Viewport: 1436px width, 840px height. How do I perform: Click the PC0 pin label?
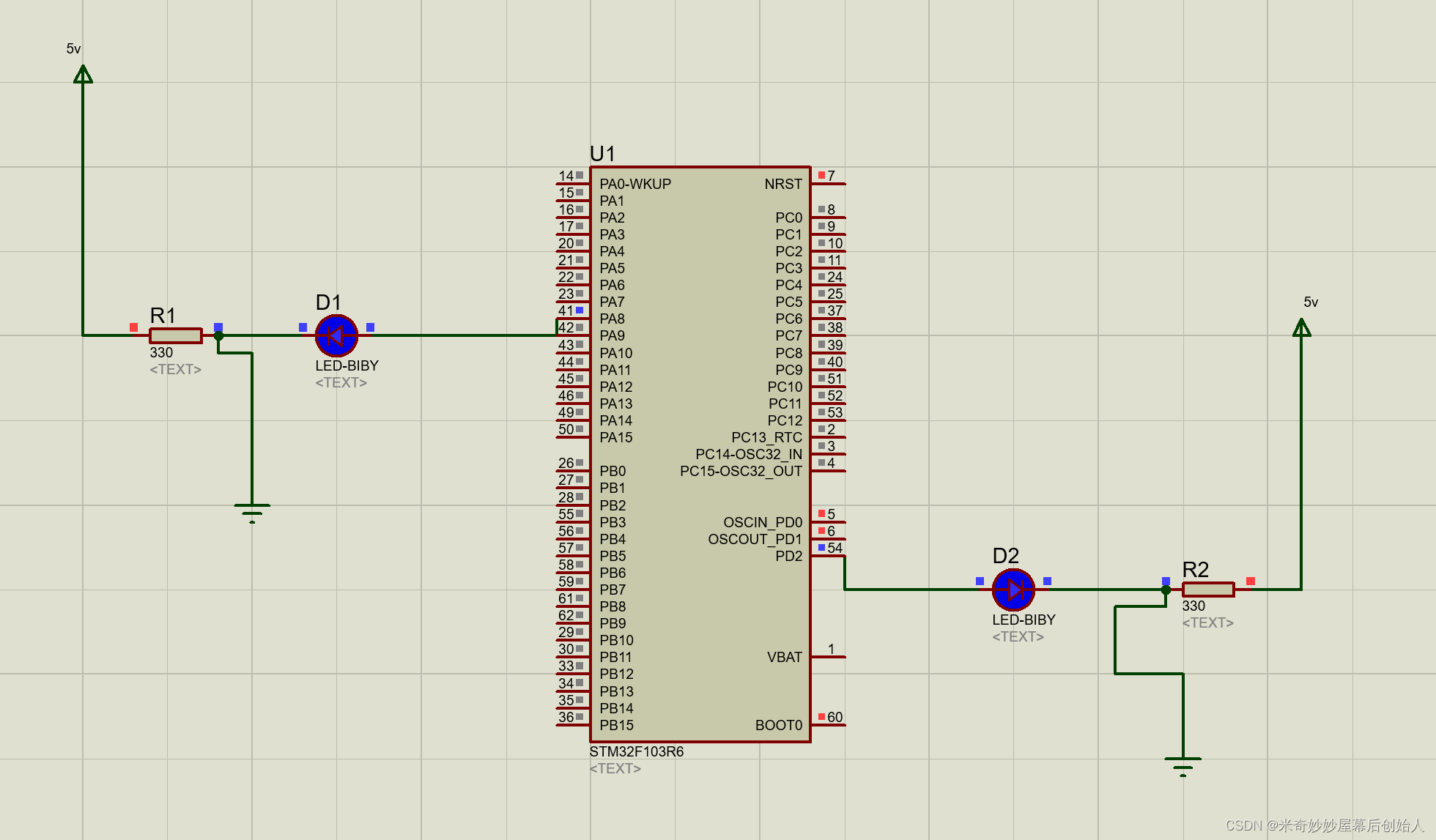coord(789,218)
